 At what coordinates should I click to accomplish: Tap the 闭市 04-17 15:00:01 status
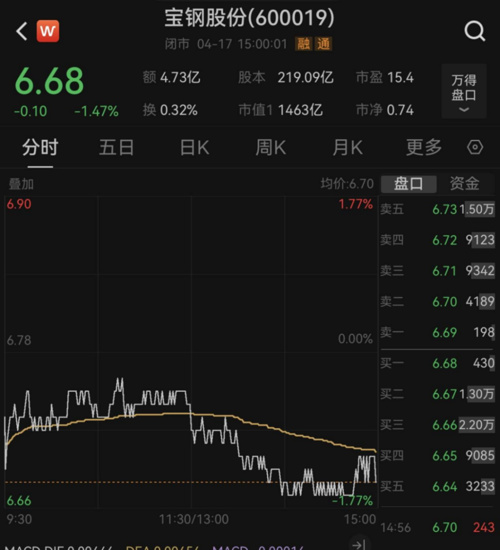click(226, 44)
